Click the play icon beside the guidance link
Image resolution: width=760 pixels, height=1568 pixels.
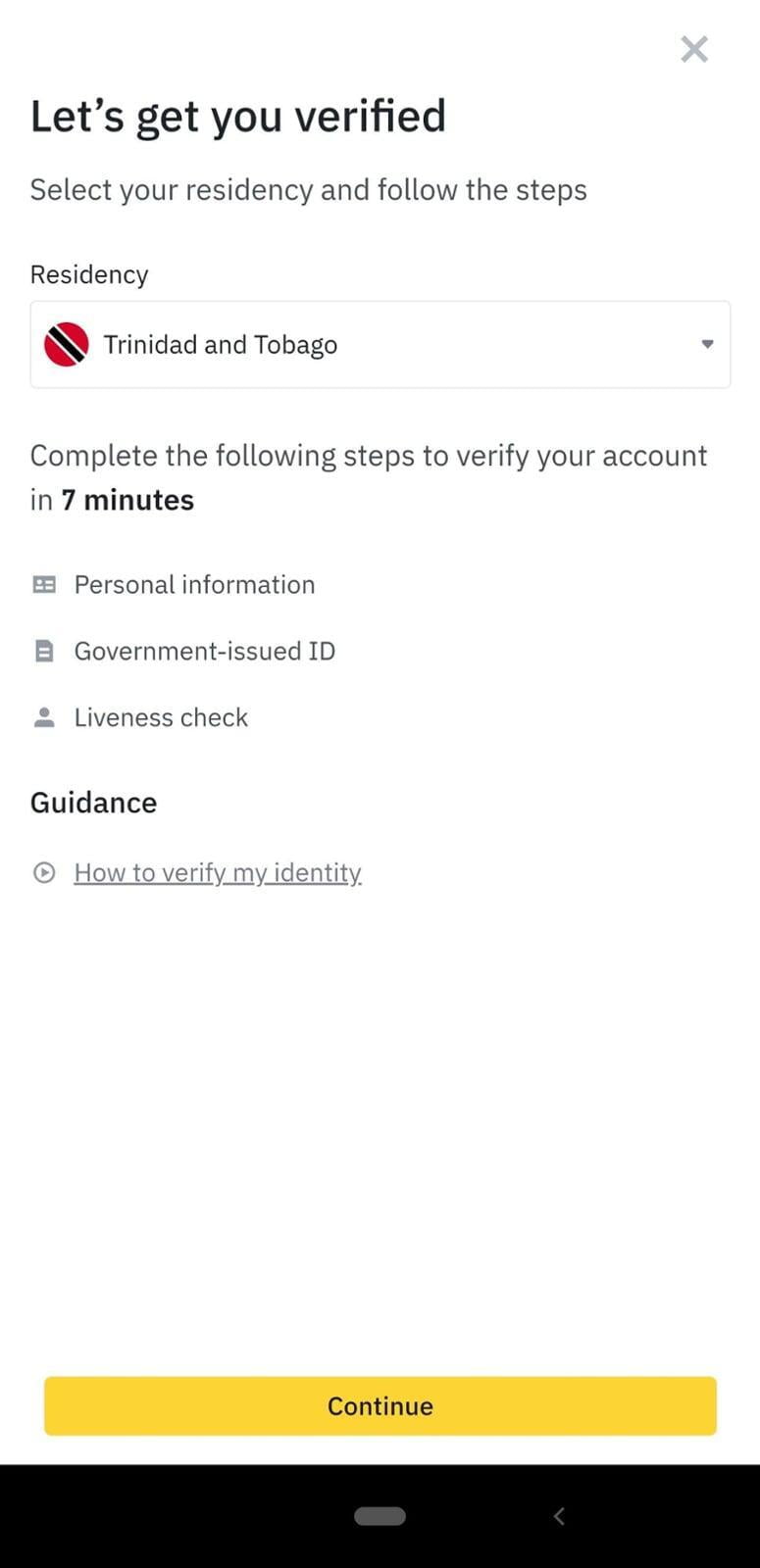click(x=44, y=872)
